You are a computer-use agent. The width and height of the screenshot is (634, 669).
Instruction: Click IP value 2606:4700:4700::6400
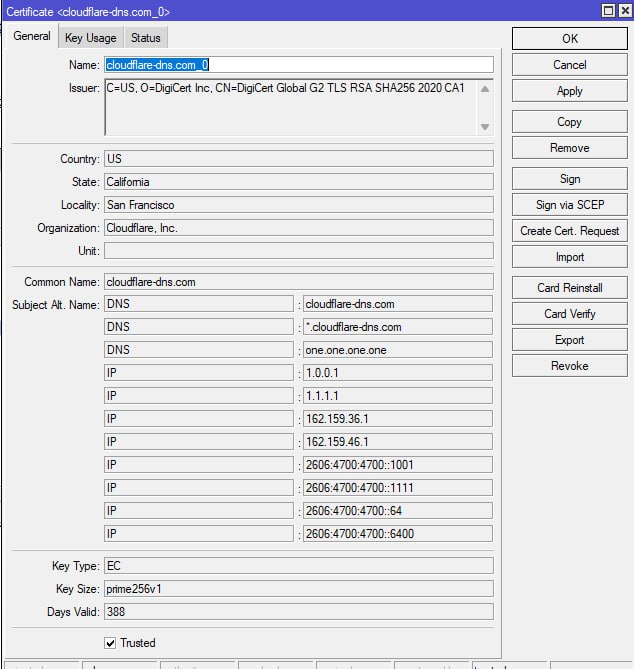click(398, 534)
